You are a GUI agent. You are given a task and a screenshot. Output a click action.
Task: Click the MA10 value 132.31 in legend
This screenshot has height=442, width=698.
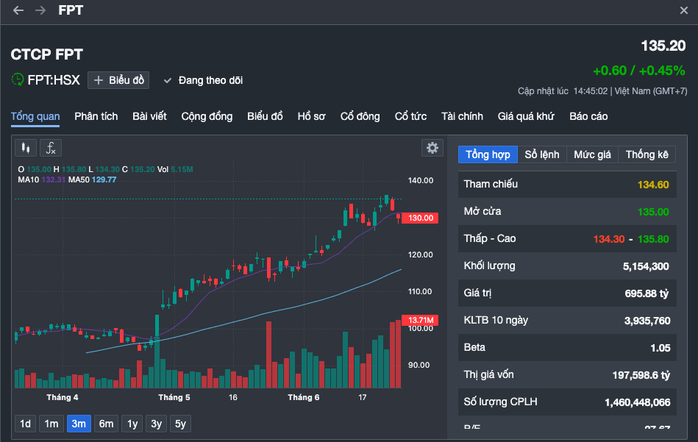click(53, 180)
